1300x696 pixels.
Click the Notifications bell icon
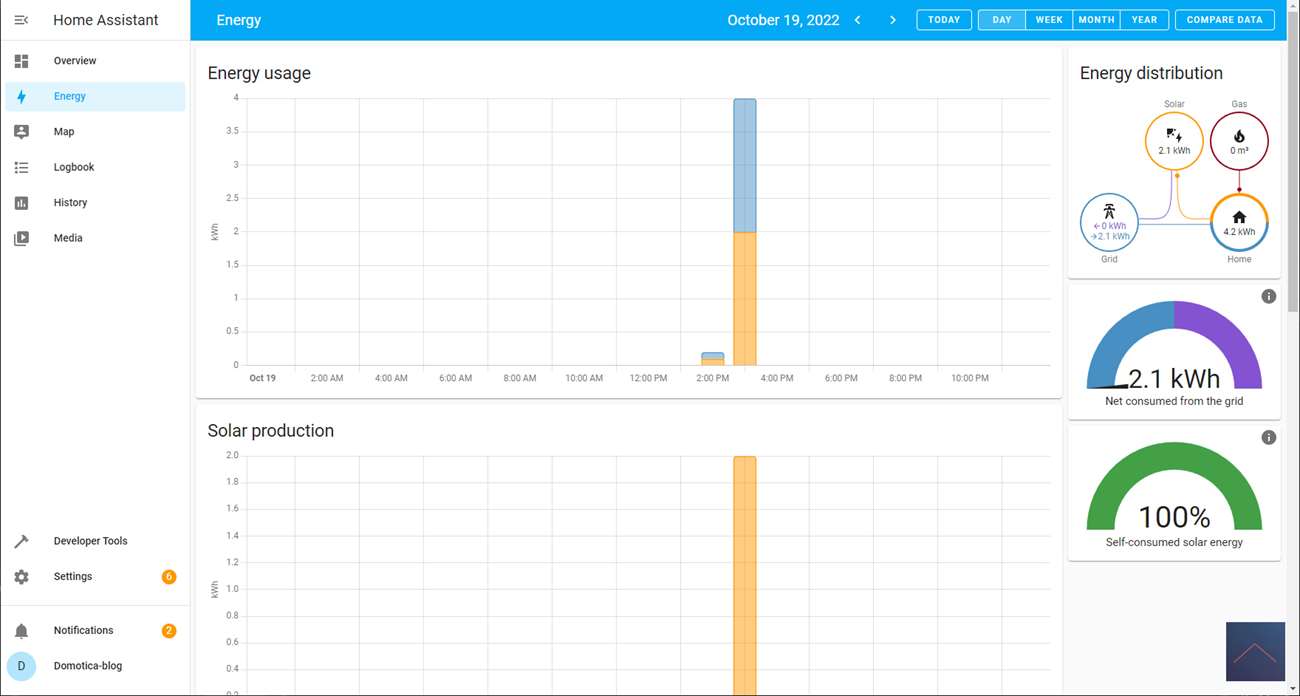tap(21, 631)
